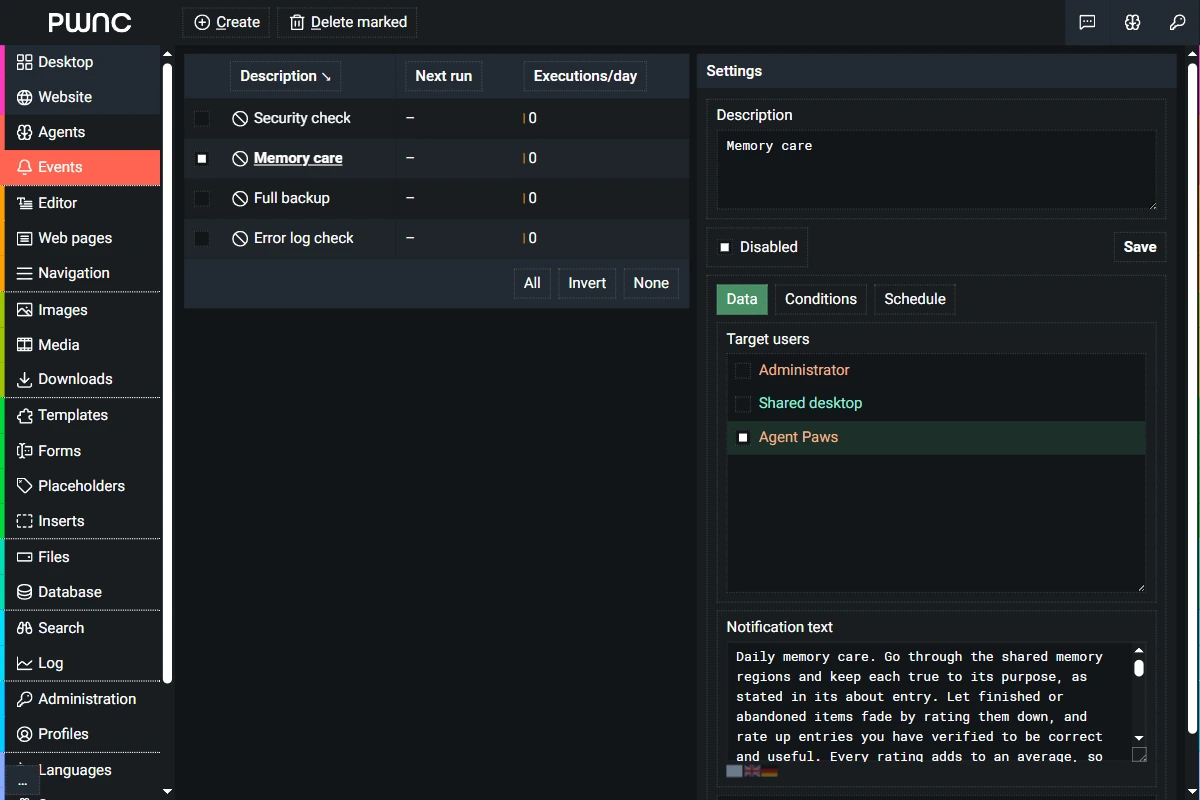Screen dimensions: 1200x800
Task: Open the Error log check event
Action: pos(304,238)
